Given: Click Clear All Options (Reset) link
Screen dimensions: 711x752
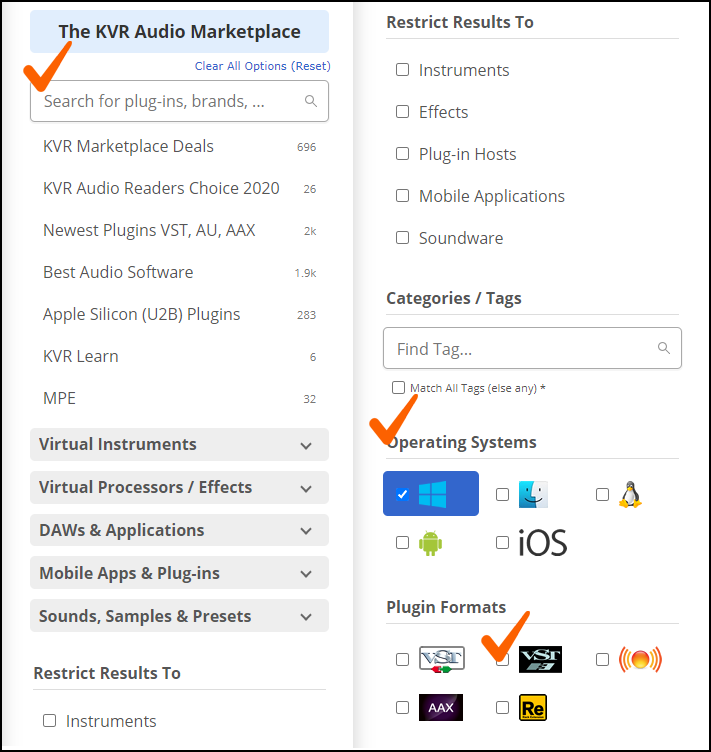Looking at the screenshot, I should click(x=262, y=66).
